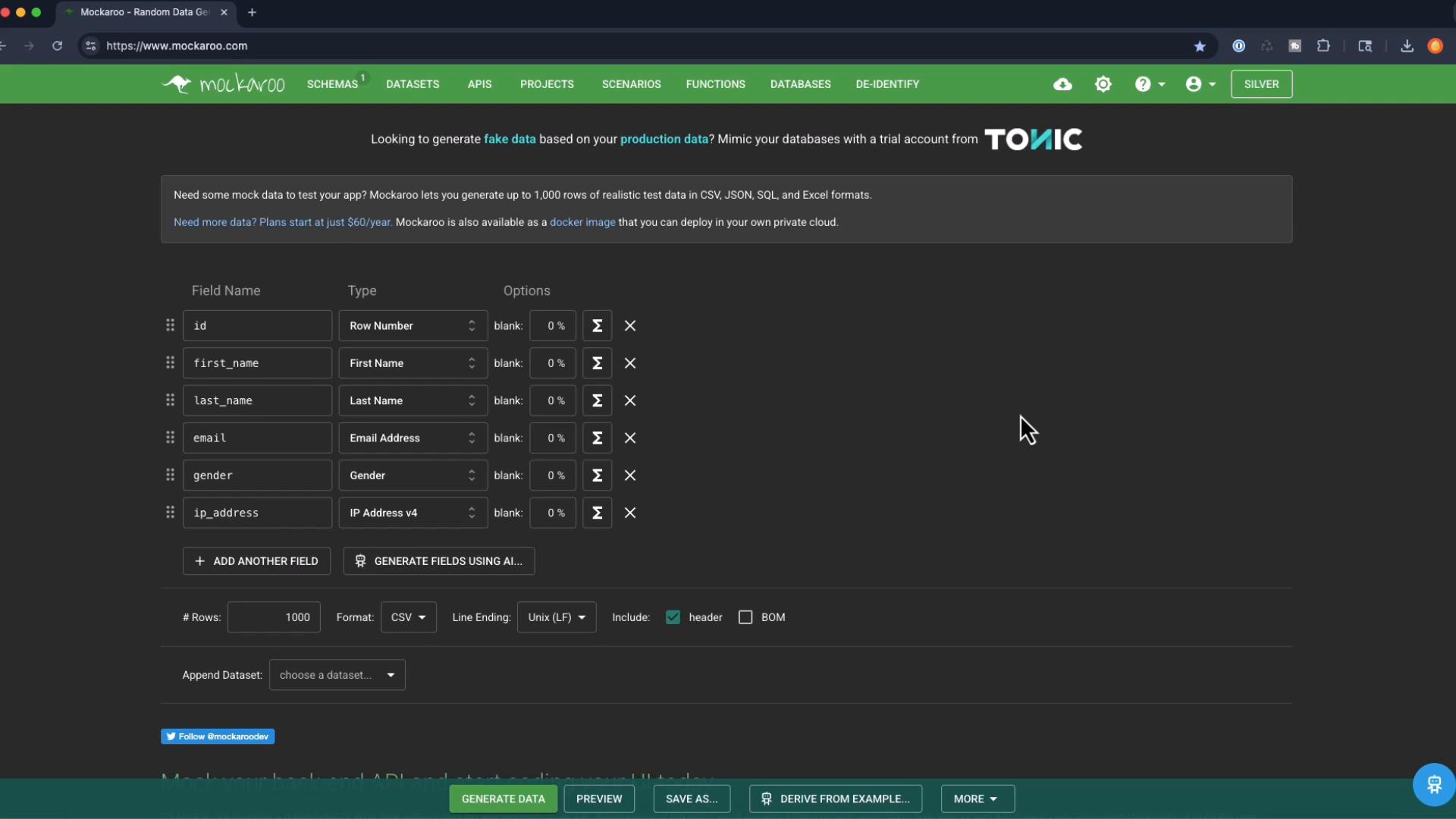Change the Row Number type selector
This screenshot has width=1456, height=819.
pos(413,326)
